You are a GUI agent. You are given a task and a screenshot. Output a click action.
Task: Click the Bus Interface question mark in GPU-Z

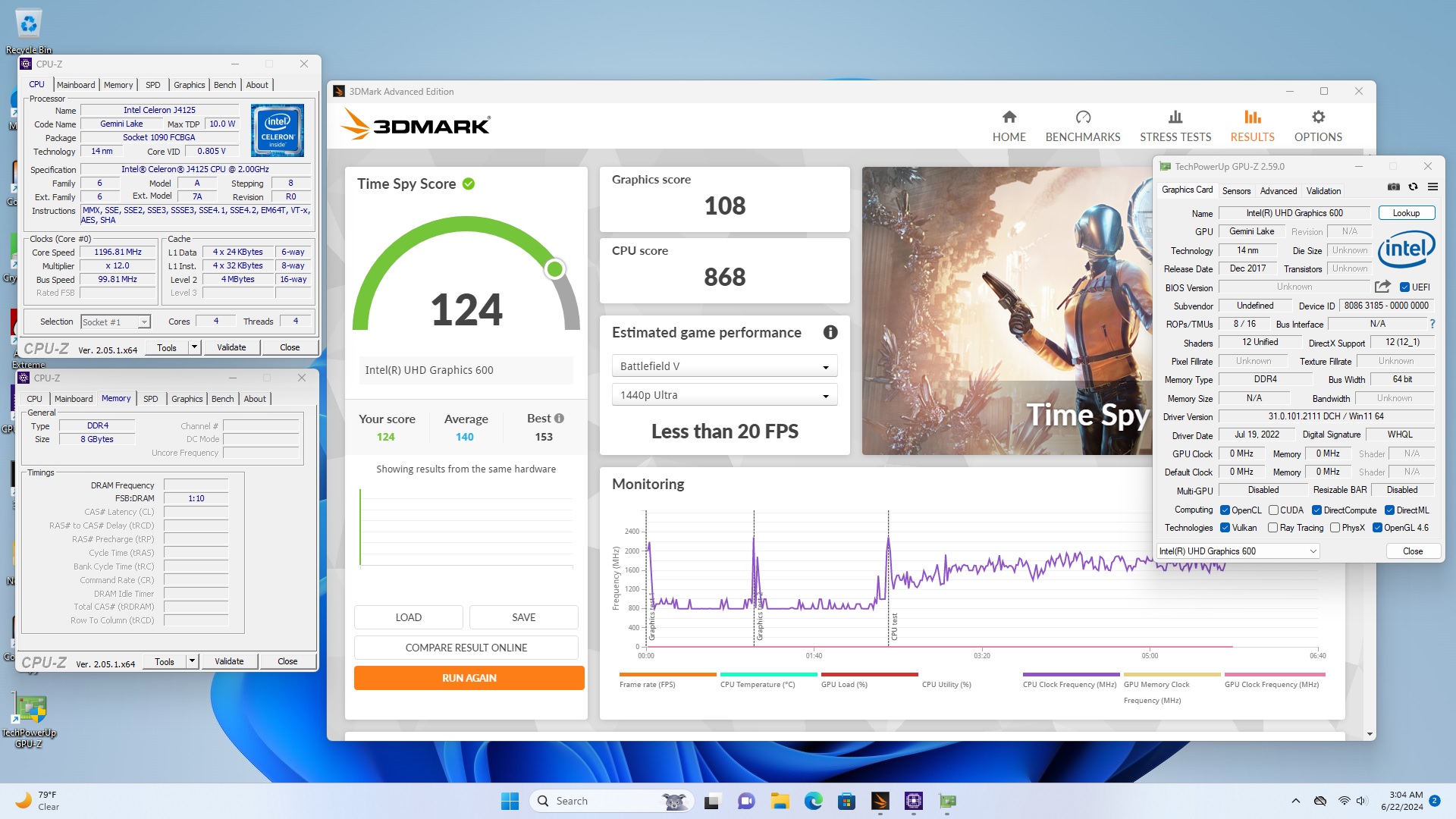(x=1432, y=324)
